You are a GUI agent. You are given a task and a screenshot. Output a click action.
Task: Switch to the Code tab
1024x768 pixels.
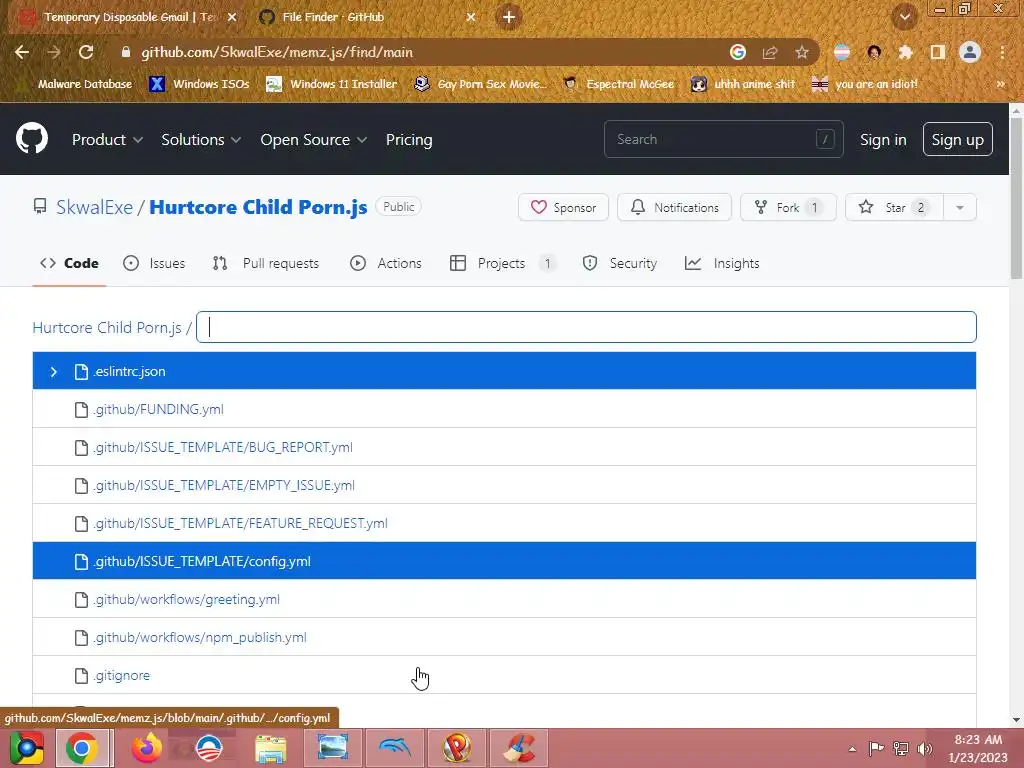69,263
